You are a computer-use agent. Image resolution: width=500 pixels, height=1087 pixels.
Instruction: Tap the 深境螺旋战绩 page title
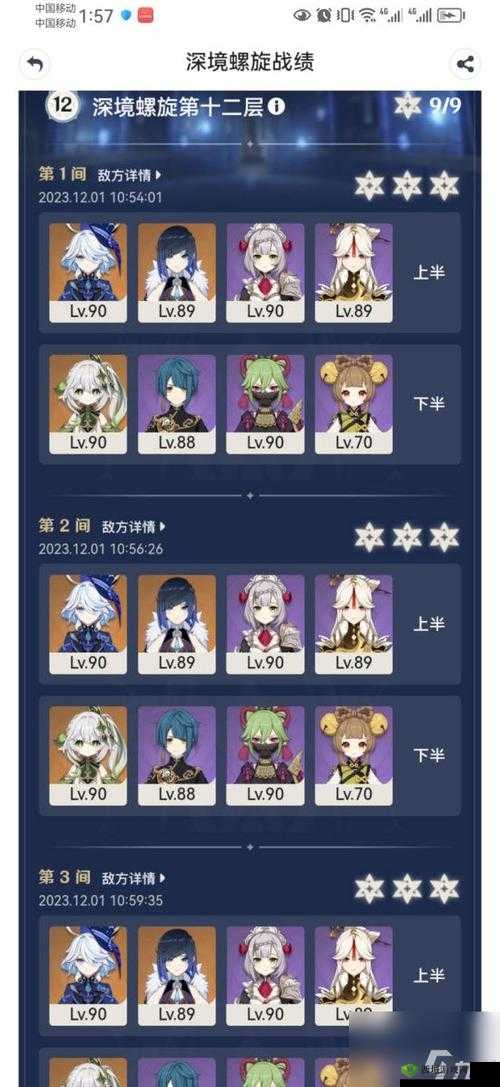point(250,62)
